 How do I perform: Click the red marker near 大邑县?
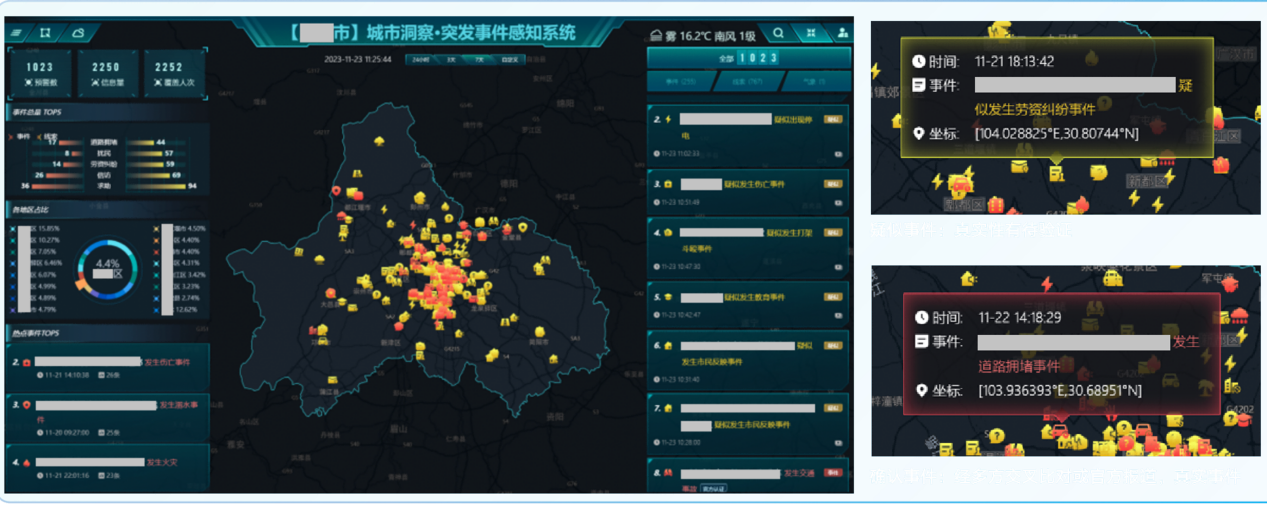(331, 293)
